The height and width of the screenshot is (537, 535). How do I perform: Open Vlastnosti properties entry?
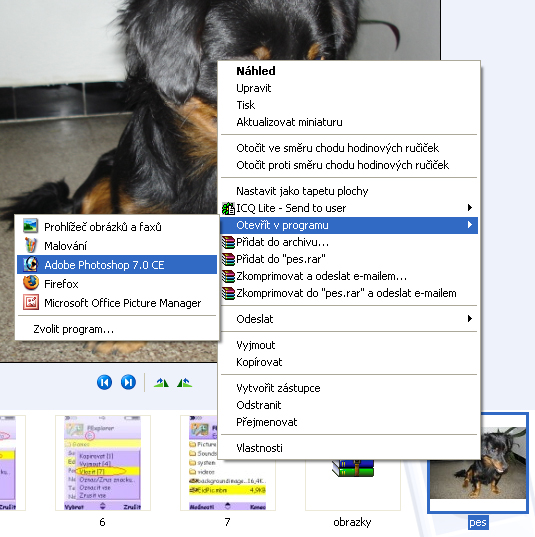tap(349, 448)
